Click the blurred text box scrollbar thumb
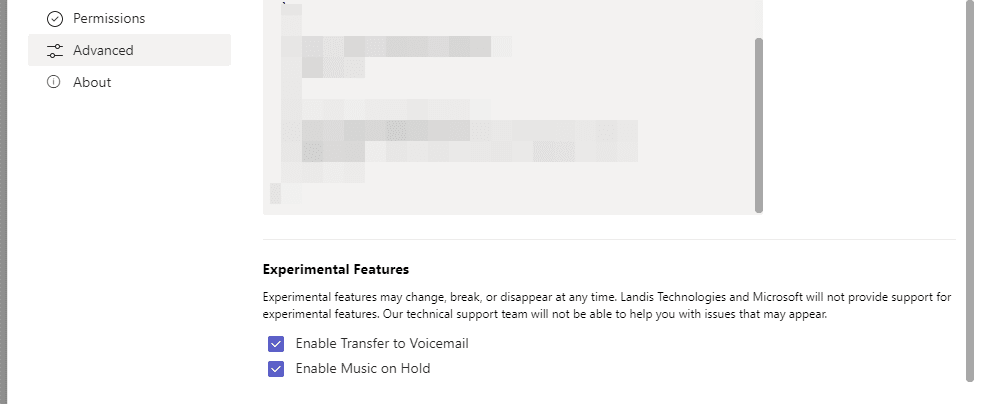Image resolution: width=984 pixels, height=404 pixels. click(759, 125)
